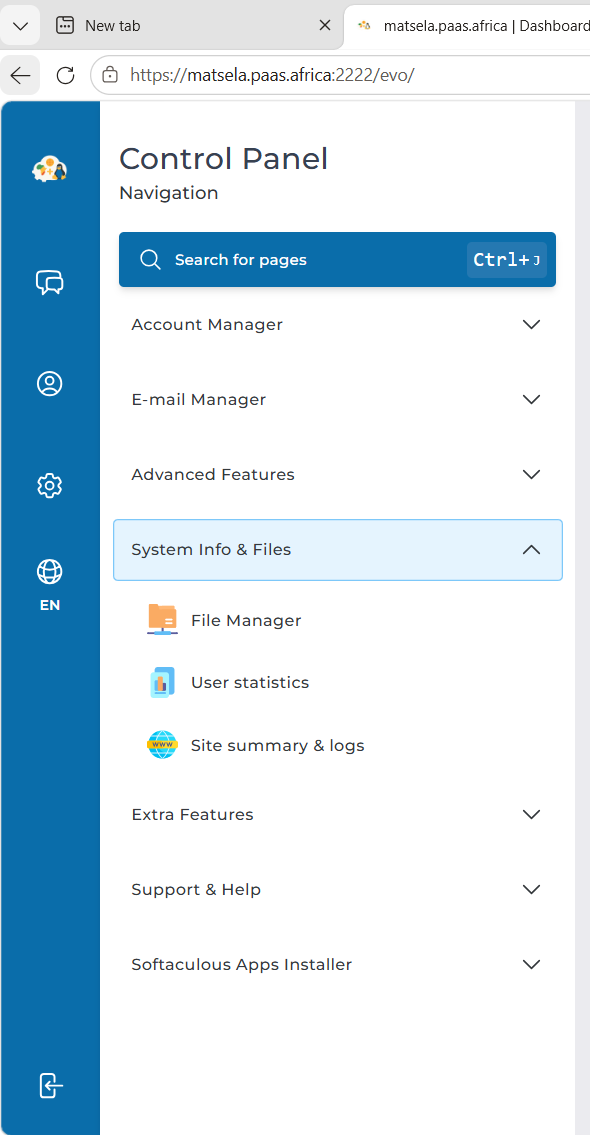Open Site summary & logs link

click(277, 745)
